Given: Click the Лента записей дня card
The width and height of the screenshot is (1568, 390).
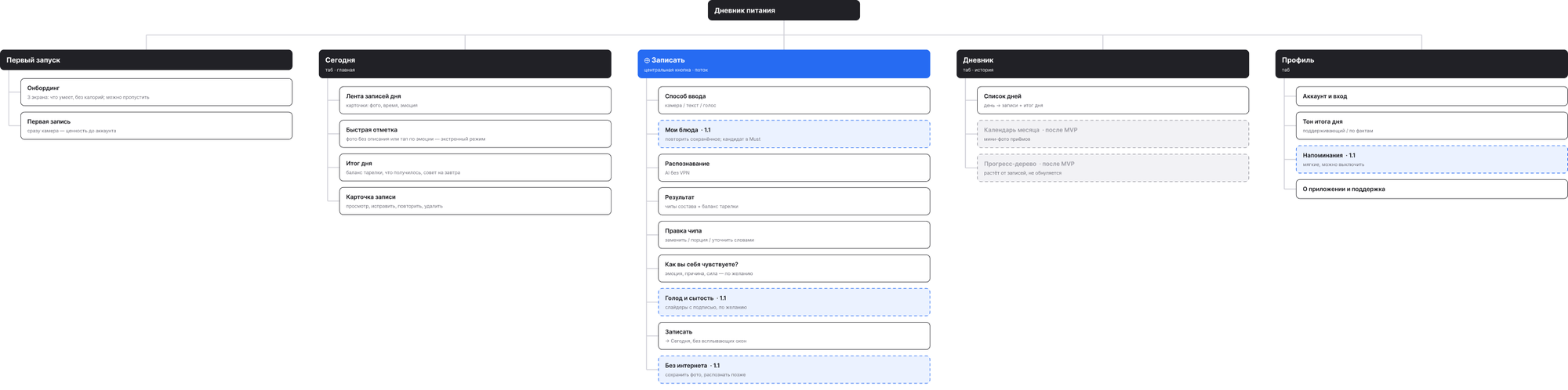Looking at the screenshot, I should pyautogui.click(x=475, y=100).
